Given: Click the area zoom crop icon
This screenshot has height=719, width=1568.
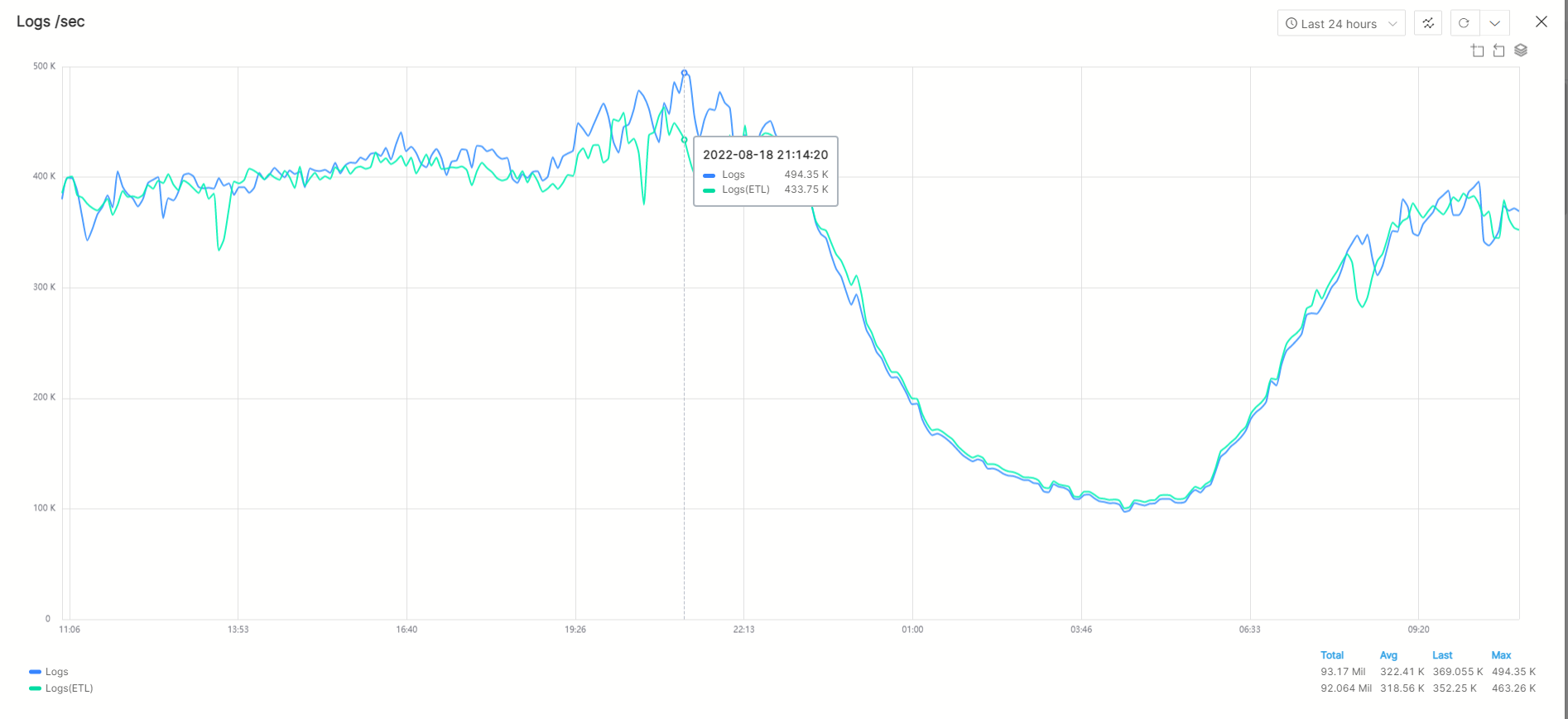Looking at the screenshot, I should coord(1478,51).
